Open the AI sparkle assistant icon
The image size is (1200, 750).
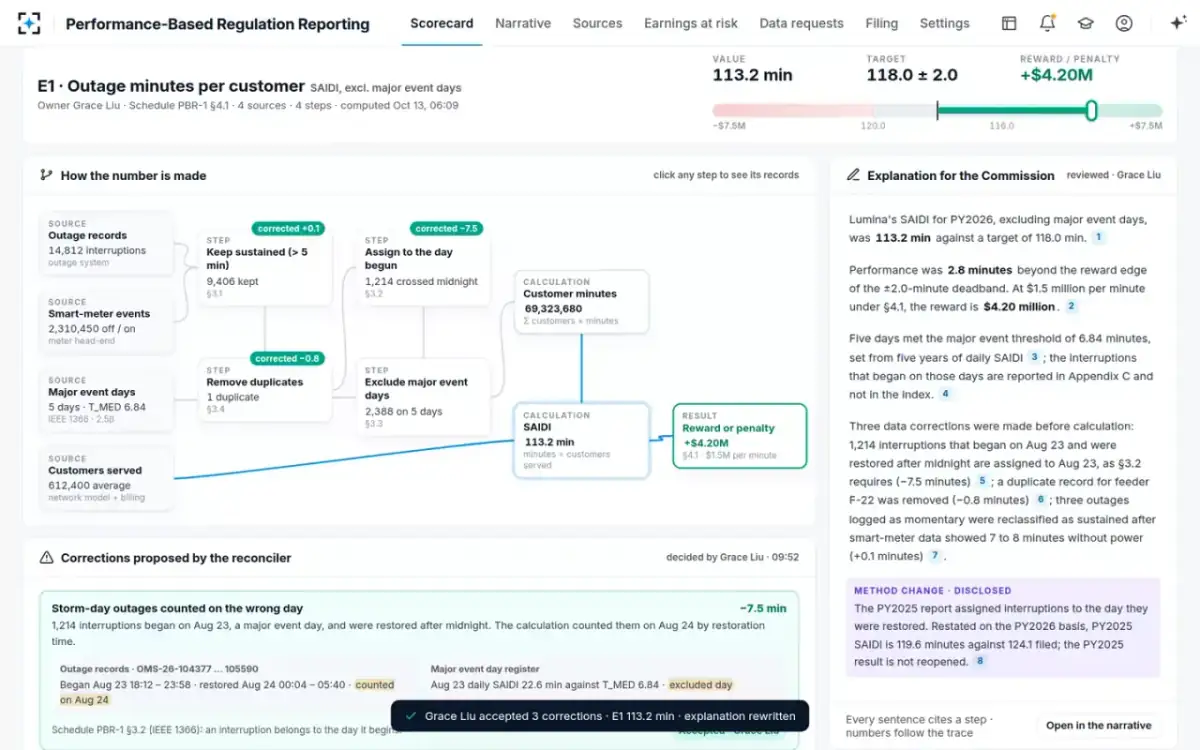[1177, 23]
